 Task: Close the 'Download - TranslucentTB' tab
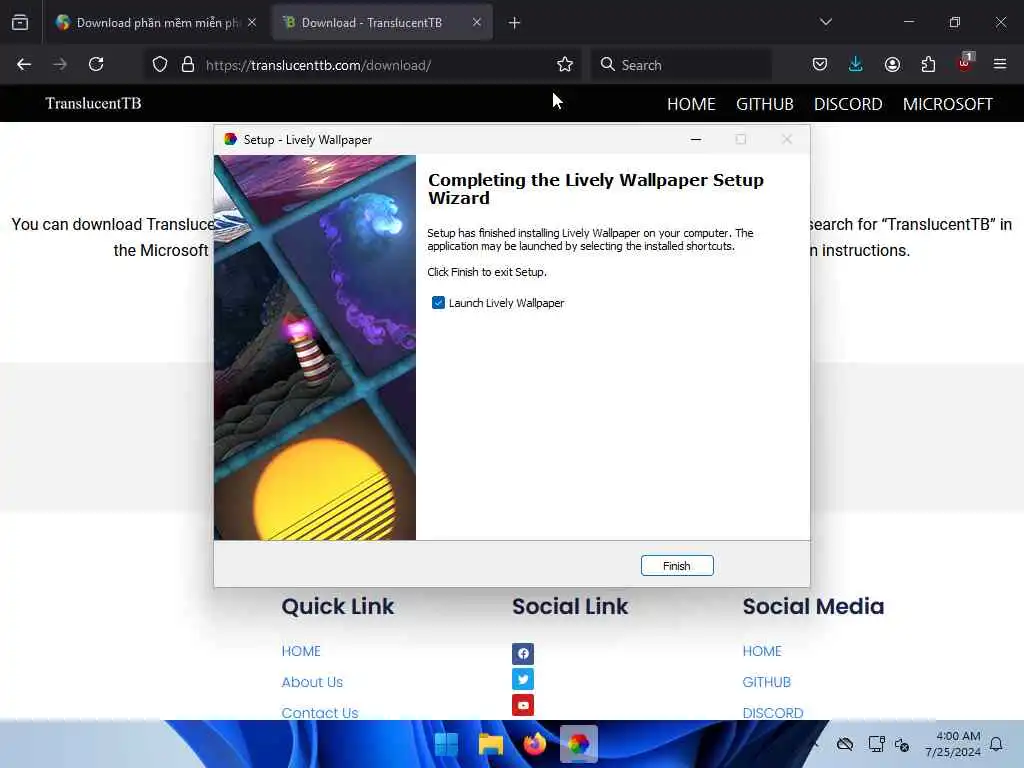tap(477, 23)
